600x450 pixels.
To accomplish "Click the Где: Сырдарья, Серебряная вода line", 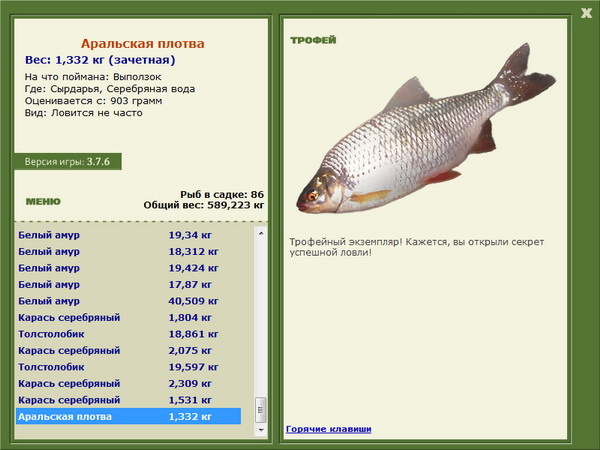I will [x=110, y=89].
